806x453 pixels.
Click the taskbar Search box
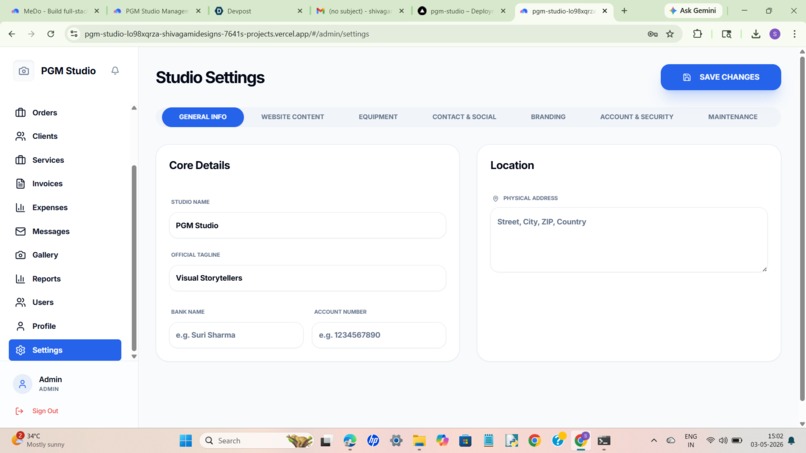coord(257,441)
